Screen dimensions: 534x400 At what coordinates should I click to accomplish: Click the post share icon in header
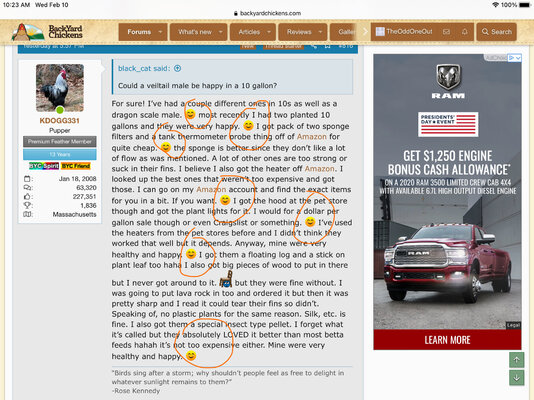pyautogui.click(x=314, y=47)
